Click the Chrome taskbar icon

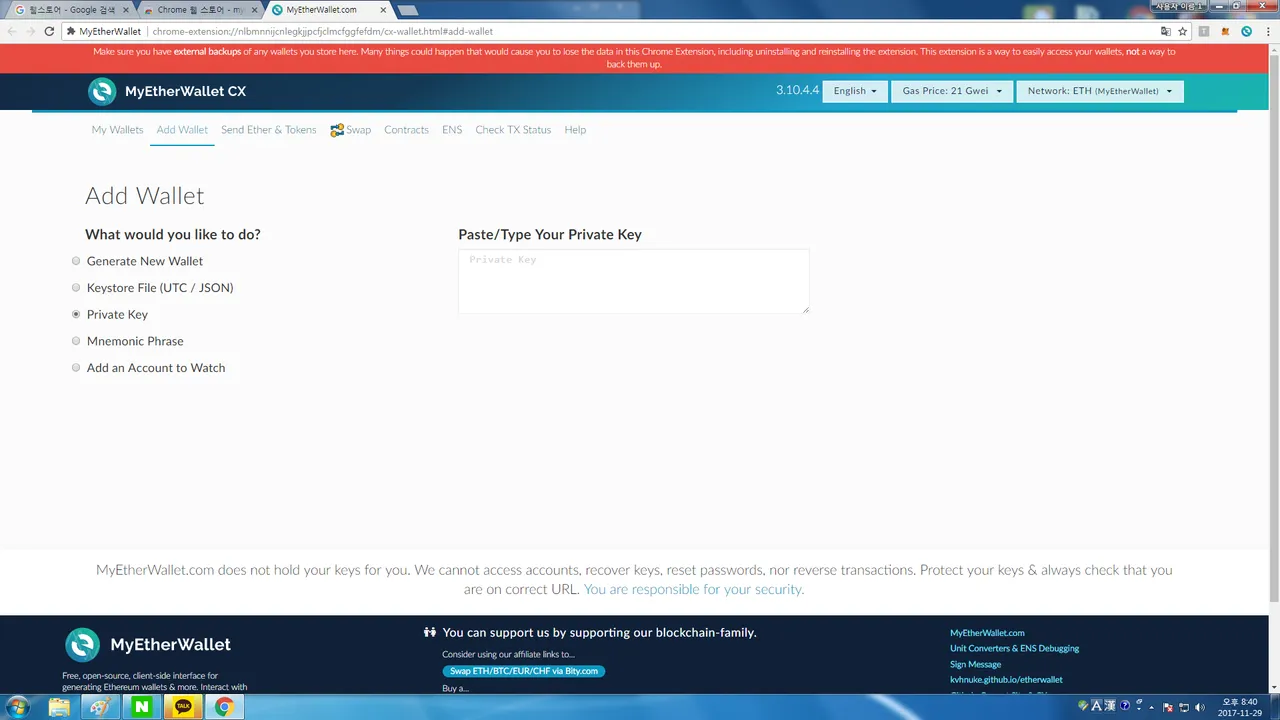tap(224, 707)
